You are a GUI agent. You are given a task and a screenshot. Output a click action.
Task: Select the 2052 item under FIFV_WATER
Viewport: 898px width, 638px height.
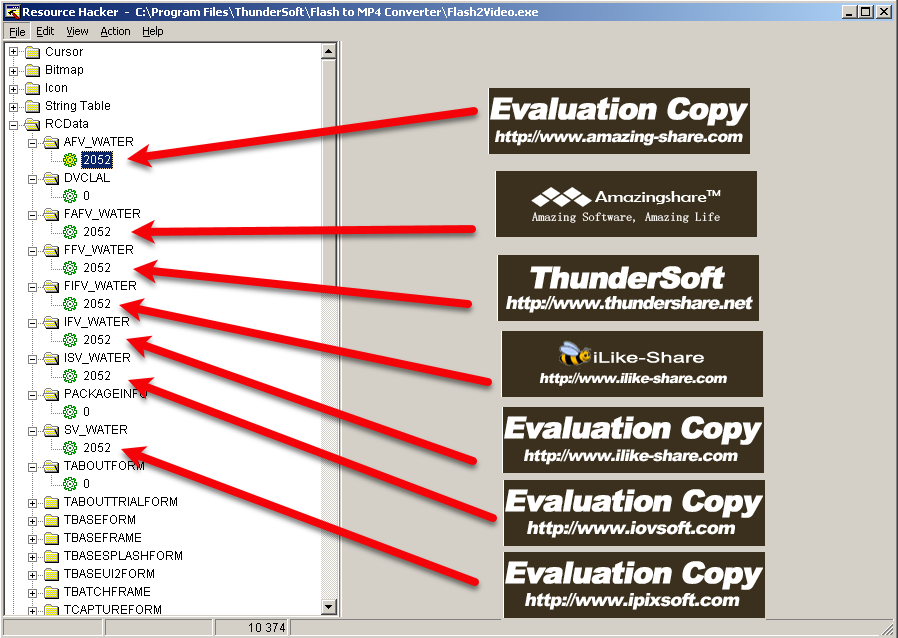click(x=97, y=304)
